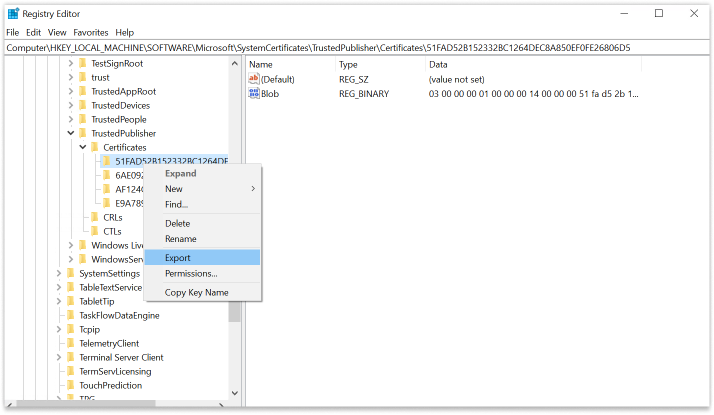The height and width of the screenshot is (415, 714).
Task: Click the Type column header
Action: pyautogui.click(x=380, y=65)
